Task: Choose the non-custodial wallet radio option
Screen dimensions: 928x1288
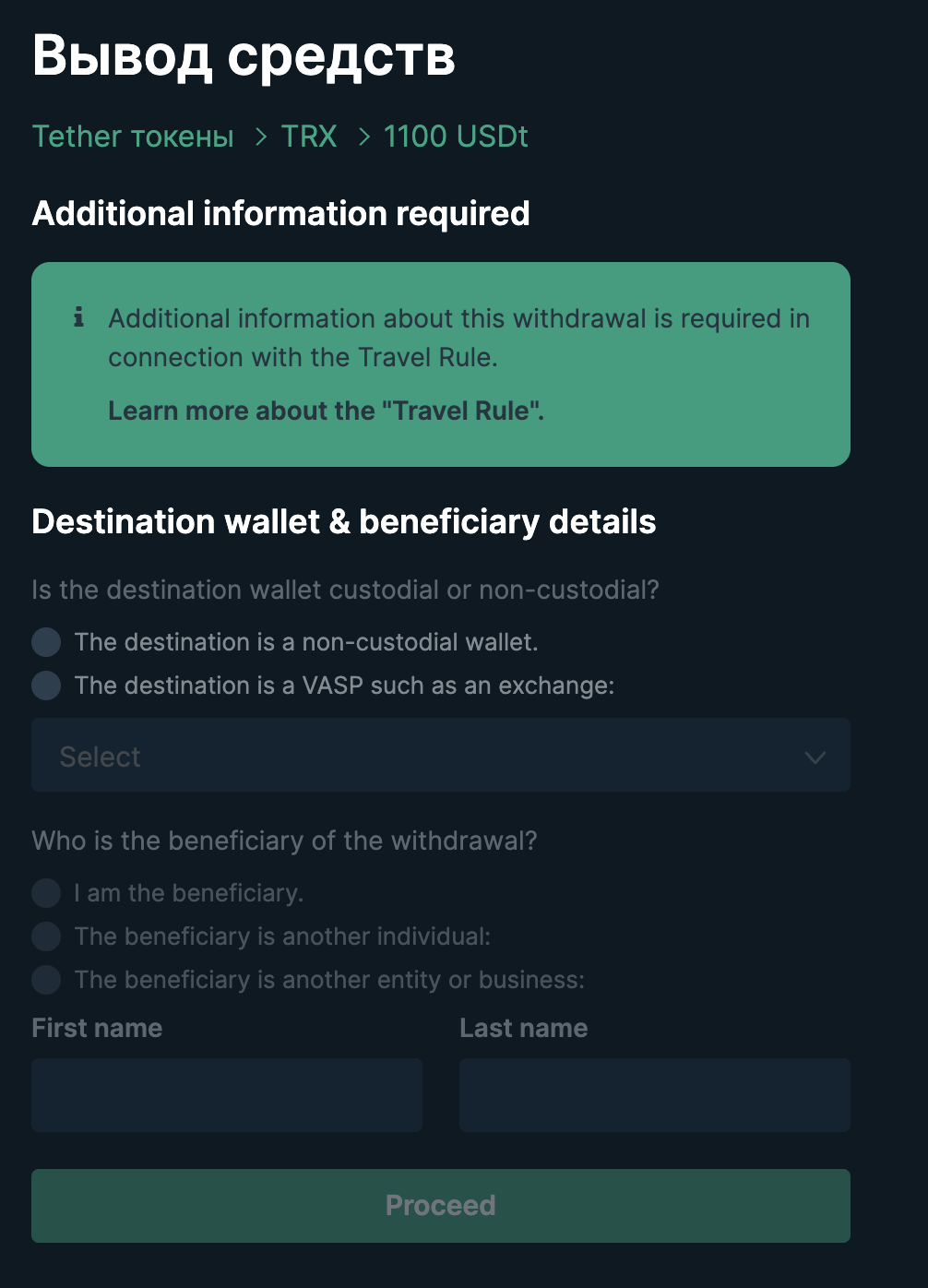Action: pos(46,642)
